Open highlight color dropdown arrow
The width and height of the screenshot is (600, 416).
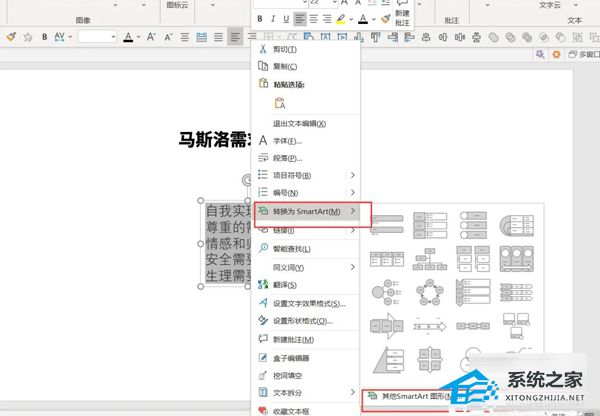click(351, 19)
